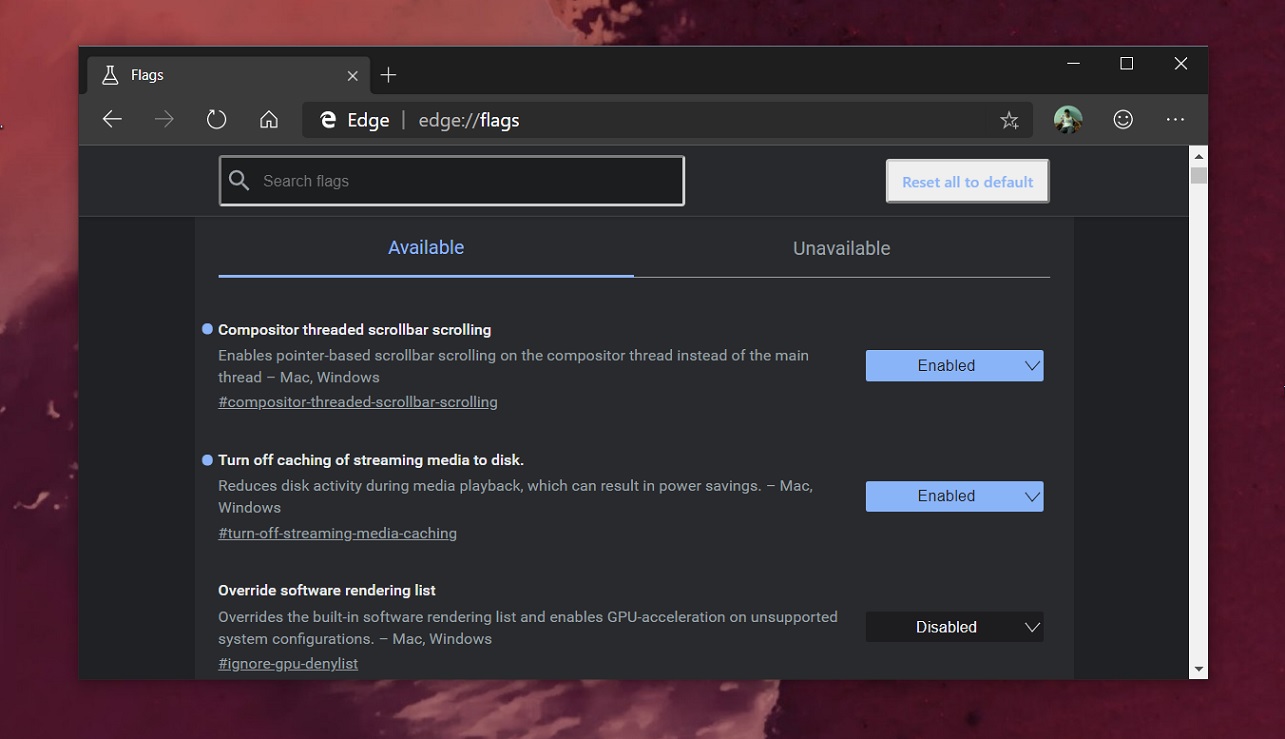Click the scrollbar down arrow
The width and height of the screenshot is (1285, 739).
pyautogui.click(x=1198, y=669)
